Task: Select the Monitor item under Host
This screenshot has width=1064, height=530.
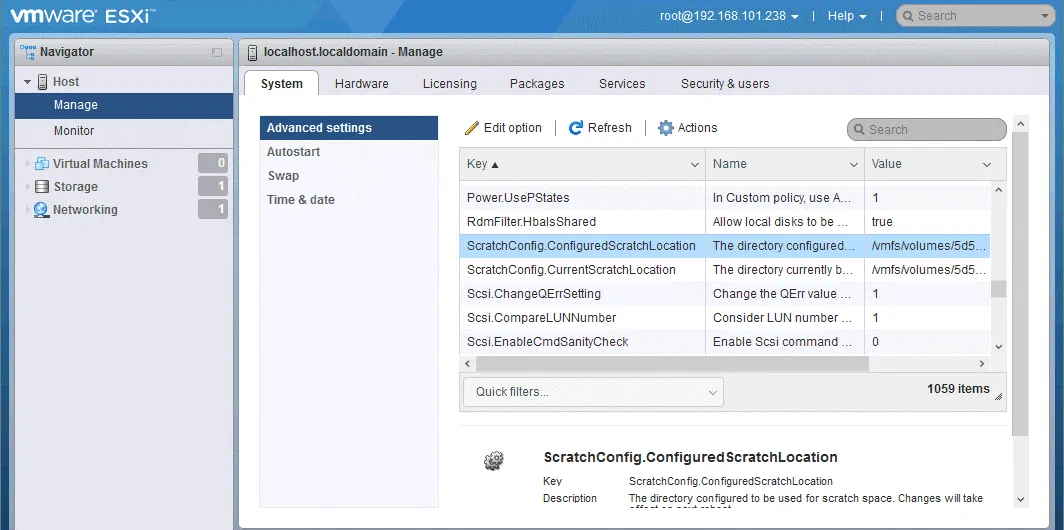Action: point(74,131)
